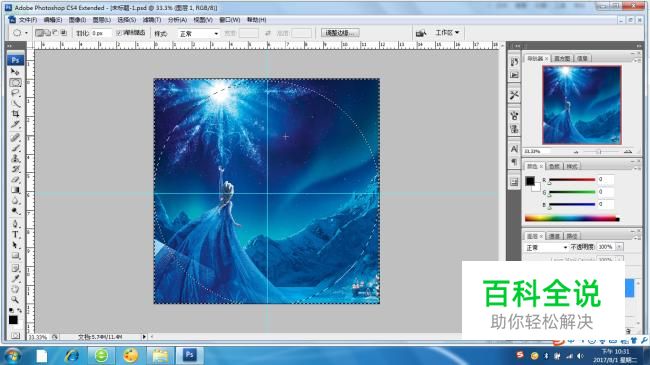Click the color spectrum ramp bar
The width and height of the screenshot is (650, 365).
(x=572, y=218)
